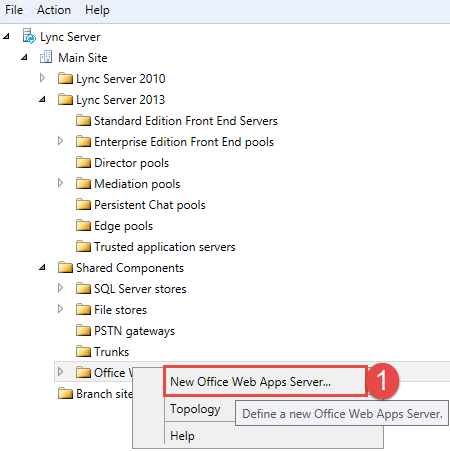
Task: Click the PSTN gateways folder icon
Action: (x=83, y=331)
